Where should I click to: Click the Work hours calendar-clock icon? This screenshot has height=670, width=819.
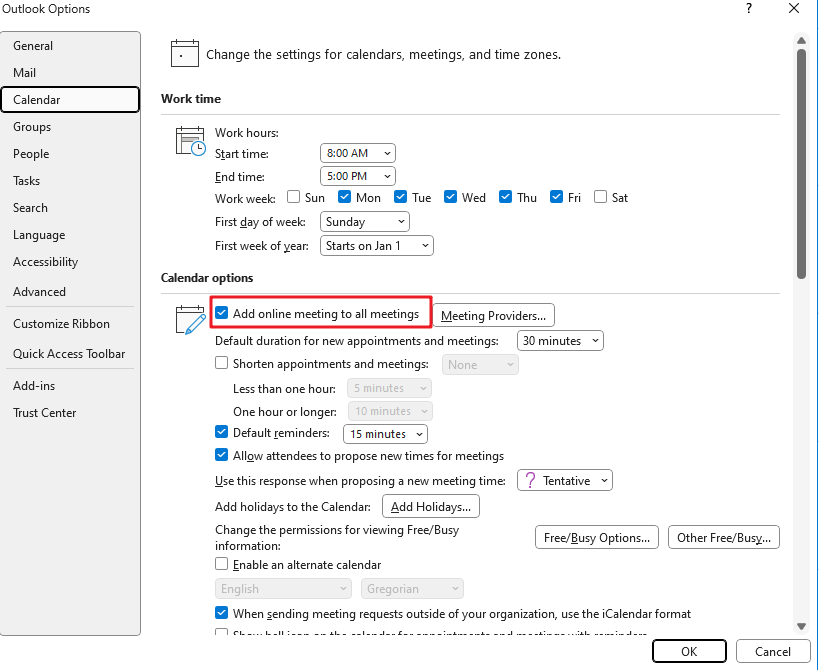tap(190, 141)
